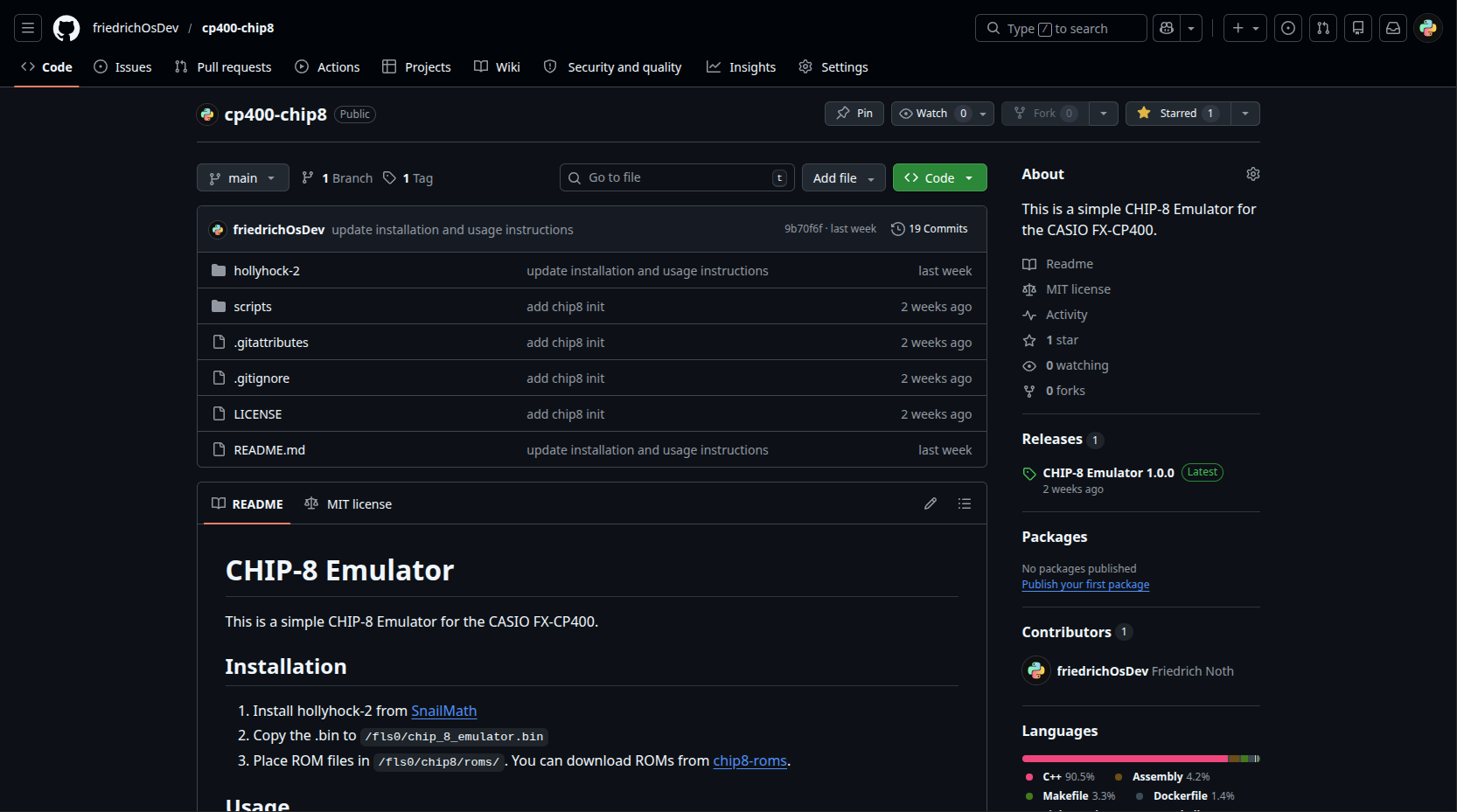This screenshot has width=1457, height=812.
Task: Open the CHIP-8 Emulator 1.0.0 release
Action: tap(1108, 473)
